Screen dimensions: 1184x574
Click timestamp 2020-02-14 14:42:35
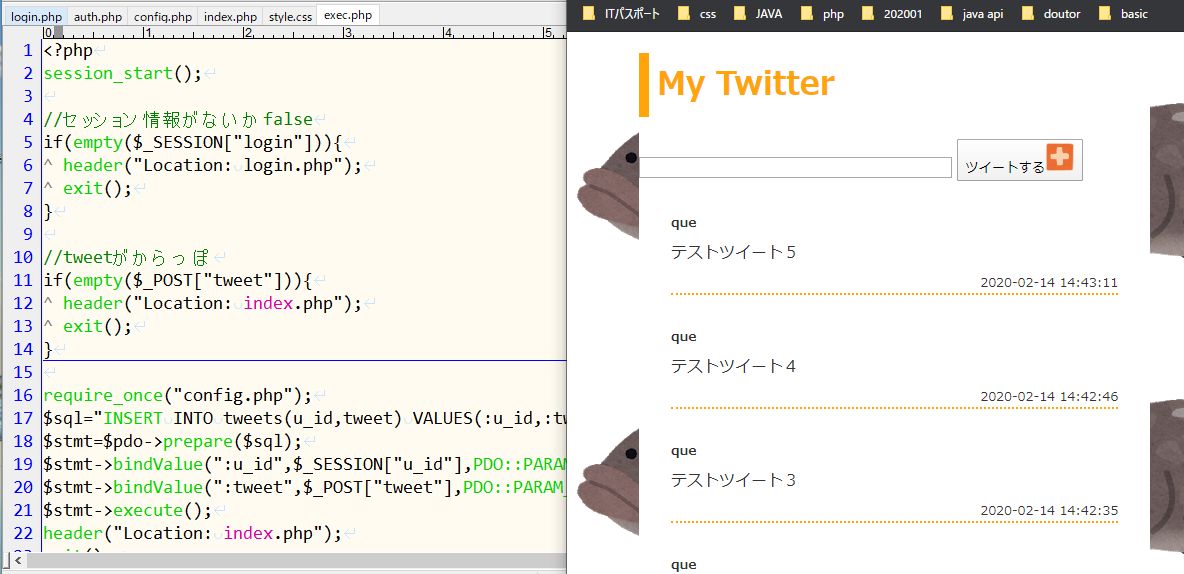[x=1049, y=511]
